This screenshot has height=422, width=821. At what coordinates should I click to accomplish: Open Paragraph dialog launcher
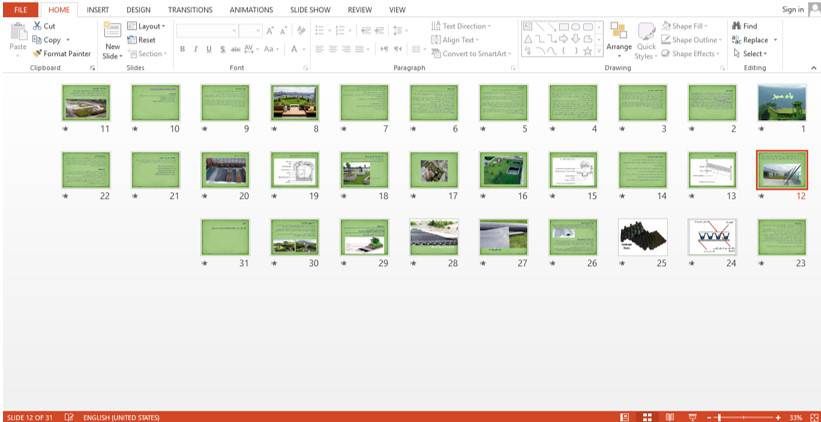tap(514, 68)
